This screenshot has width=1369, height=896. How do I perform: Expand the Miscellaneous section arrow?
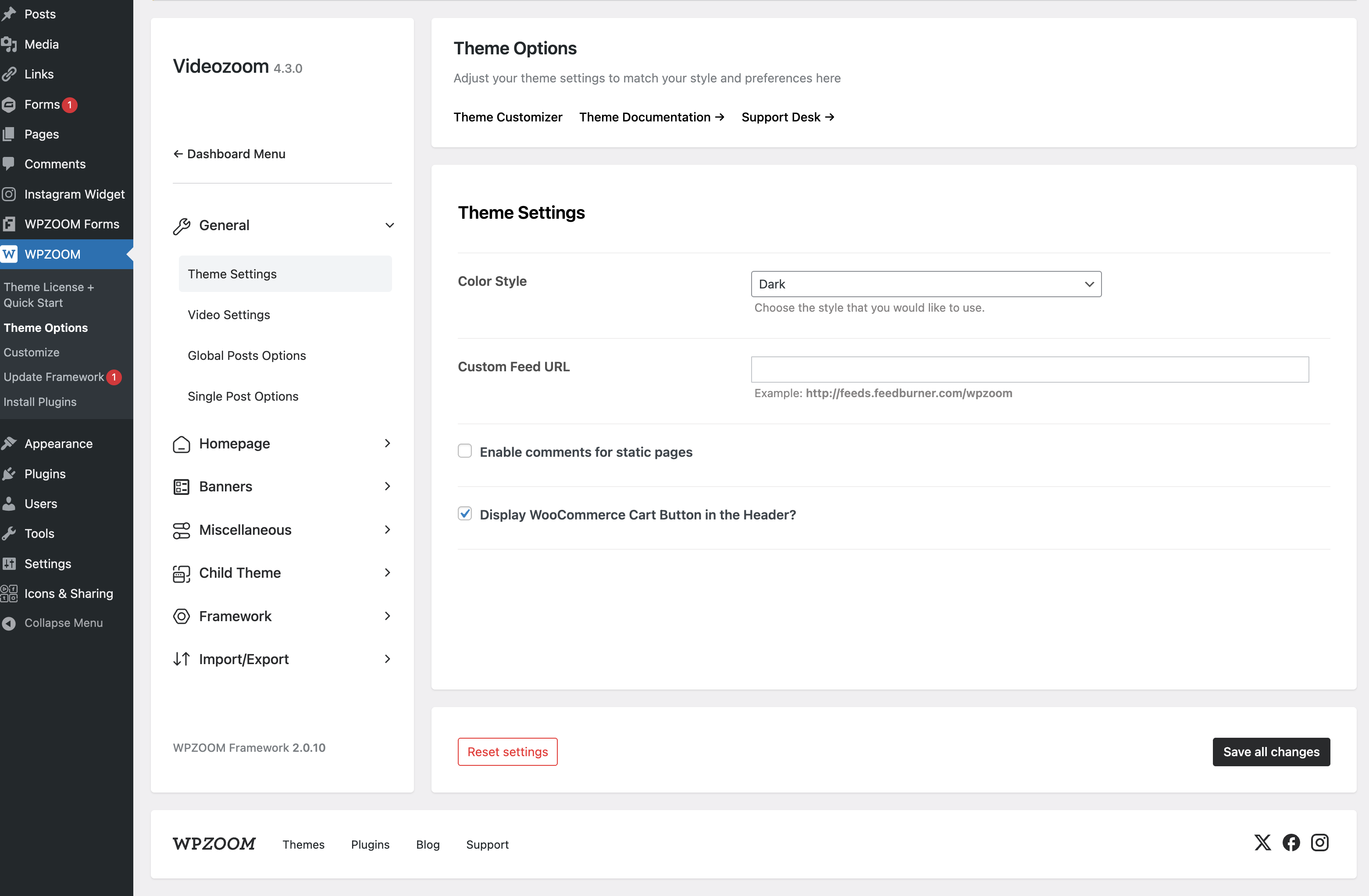pos(387,530)
